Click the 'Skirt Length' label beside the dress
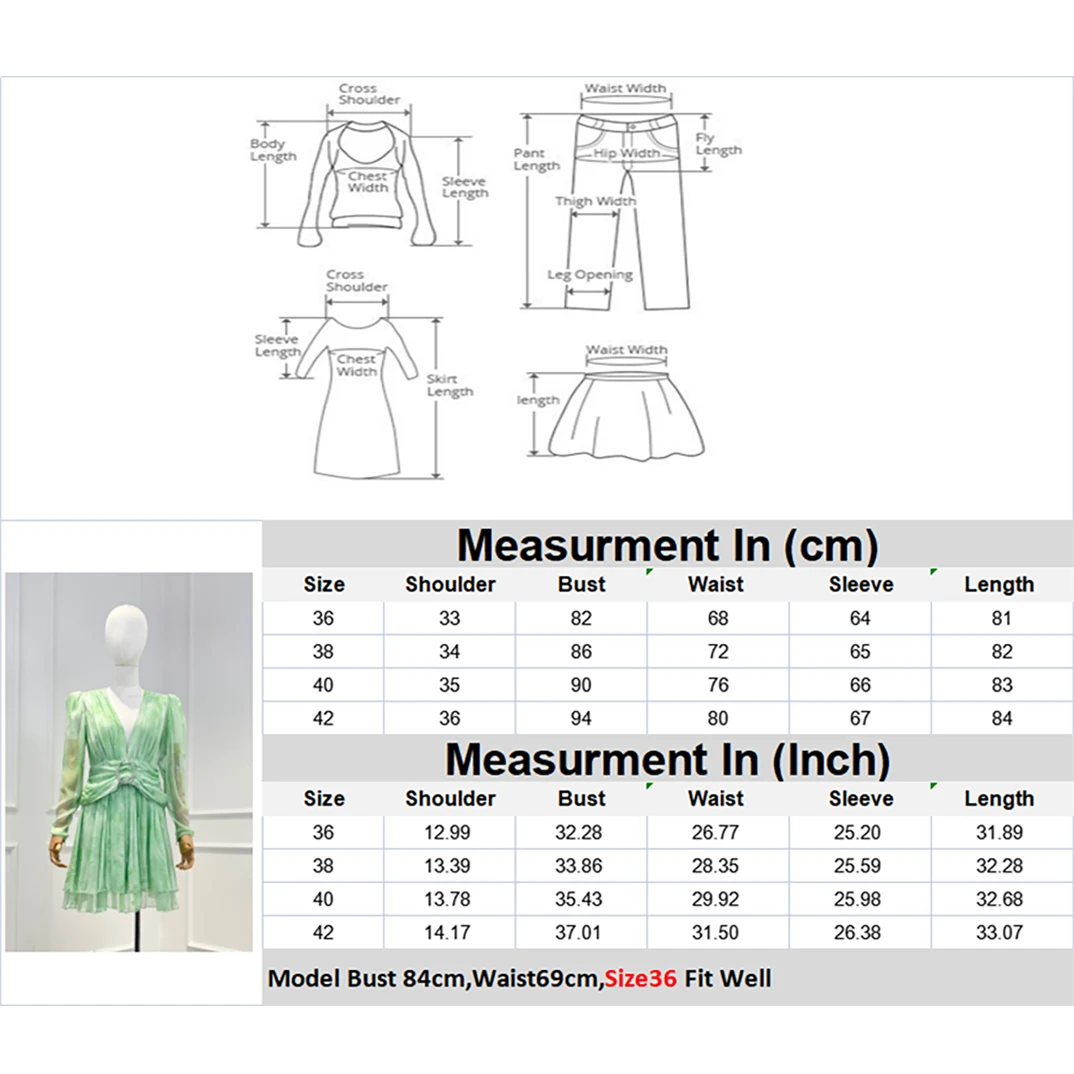This screenshot has width=1074, height=1074. tap(449, 385)
